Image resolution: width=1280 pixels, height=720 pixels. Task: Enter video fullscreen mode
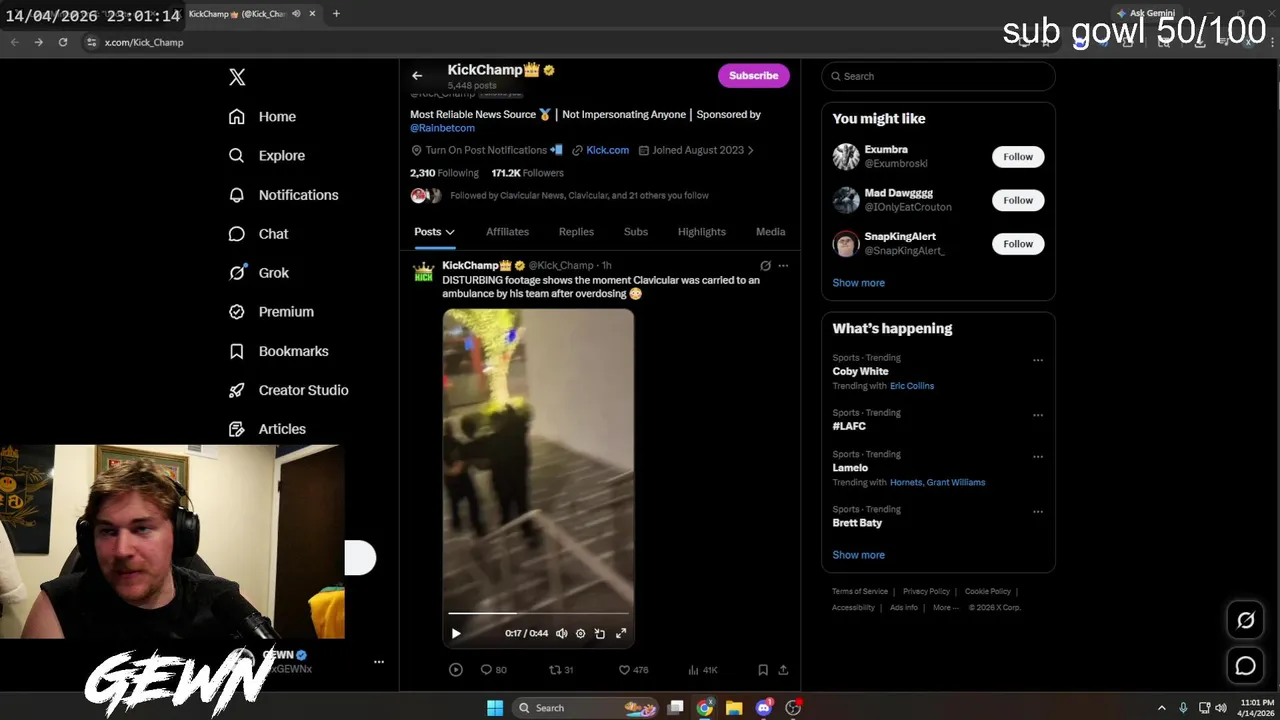(621, 633)
